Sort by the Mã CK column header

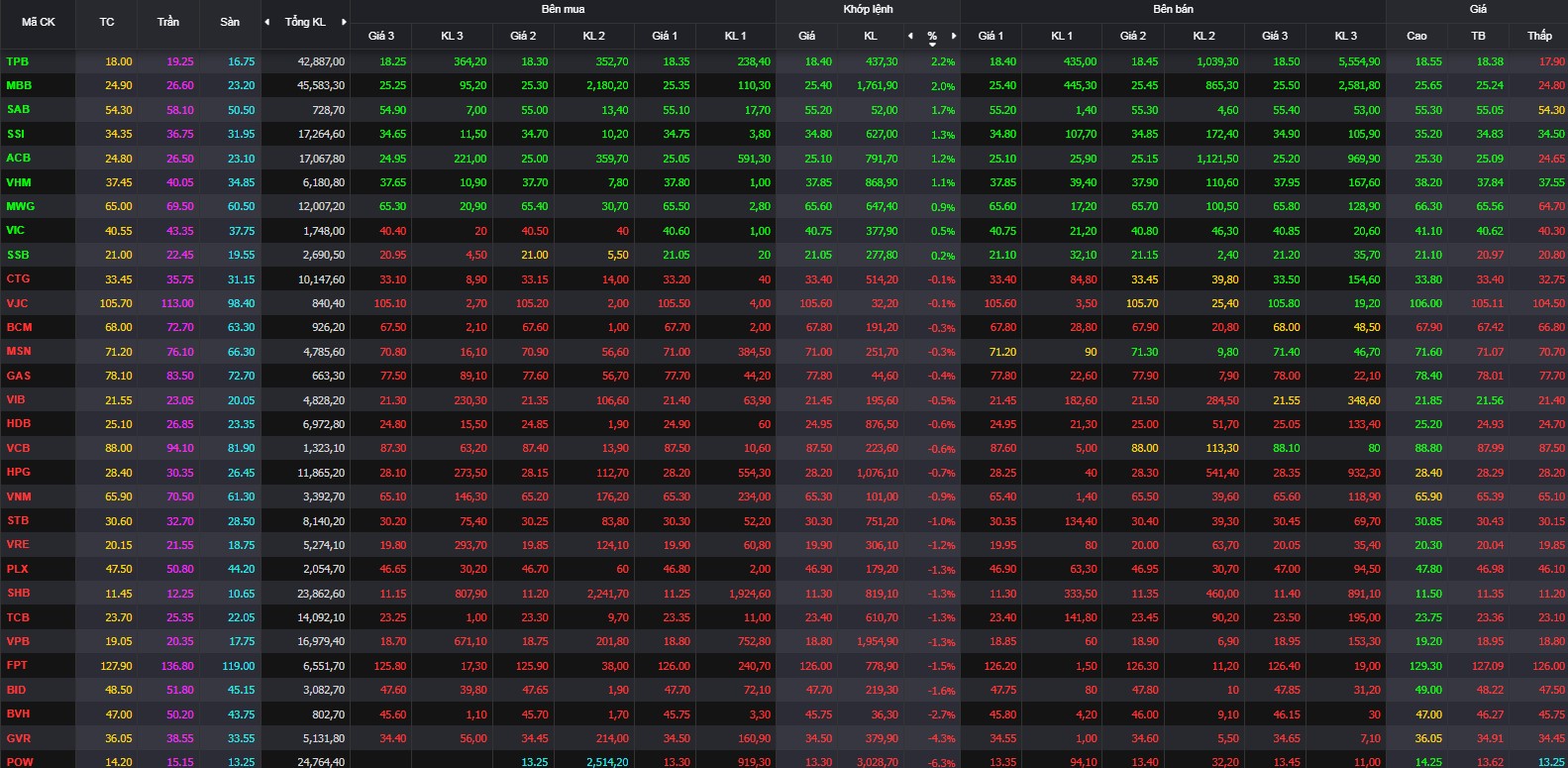coord(39,22)
